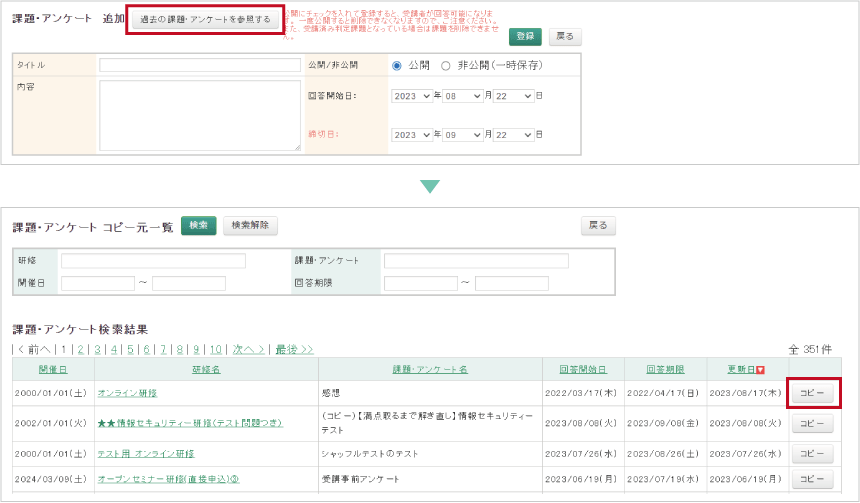The height and width of the screenshot is (503, 860).
Task: Go to page 2 of search results
Action: coord(80,349)
